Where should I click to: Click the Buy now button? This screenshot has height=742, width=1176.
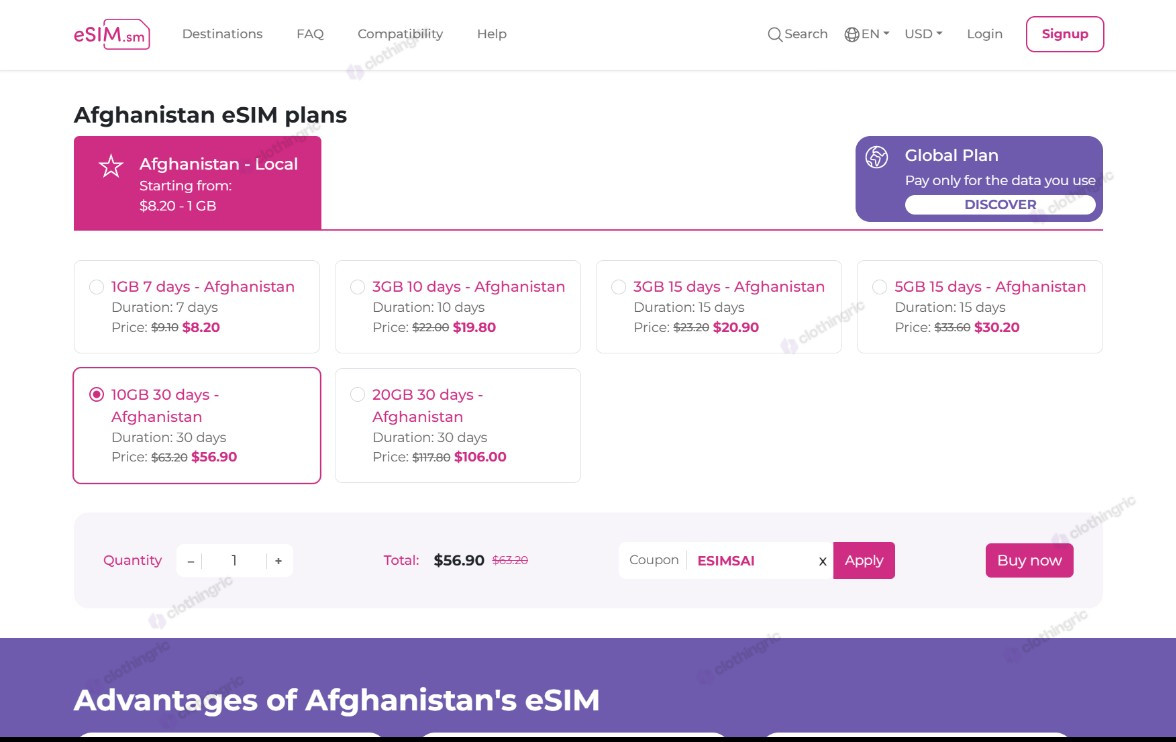[1029, 560]
